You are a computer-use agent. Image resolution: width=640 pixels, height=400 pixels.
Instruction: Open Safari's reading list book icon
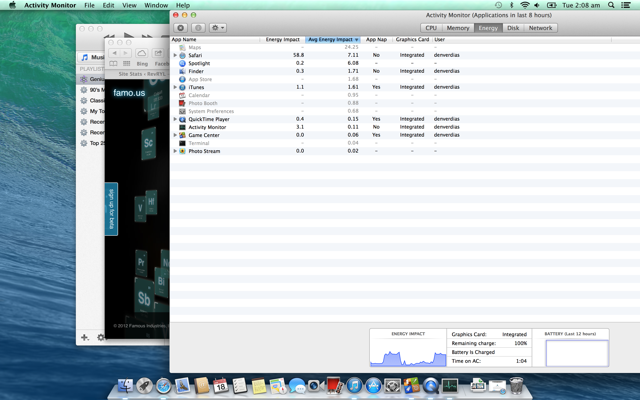[x=113, y=64]
